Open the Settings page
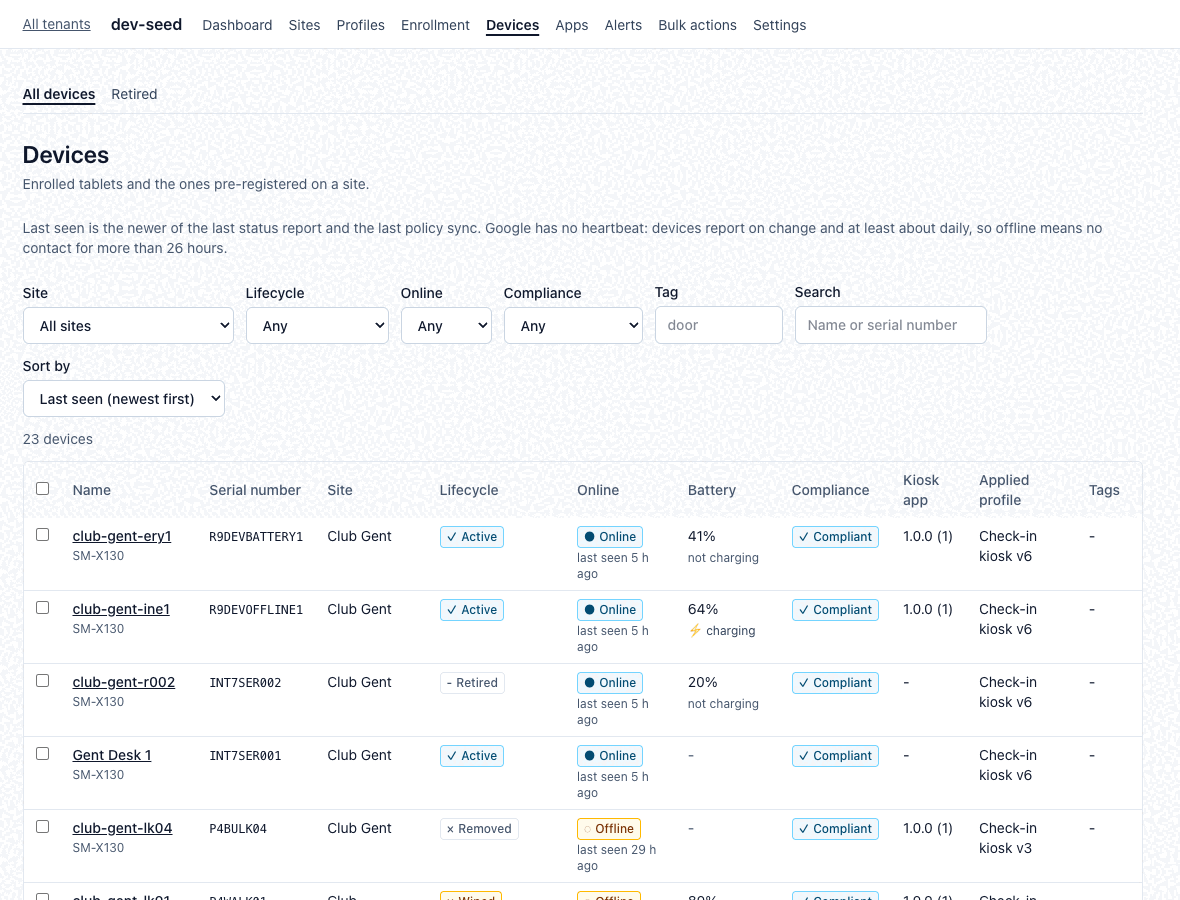This screenshot has height=900, width=1180. [x=780, y=25]
